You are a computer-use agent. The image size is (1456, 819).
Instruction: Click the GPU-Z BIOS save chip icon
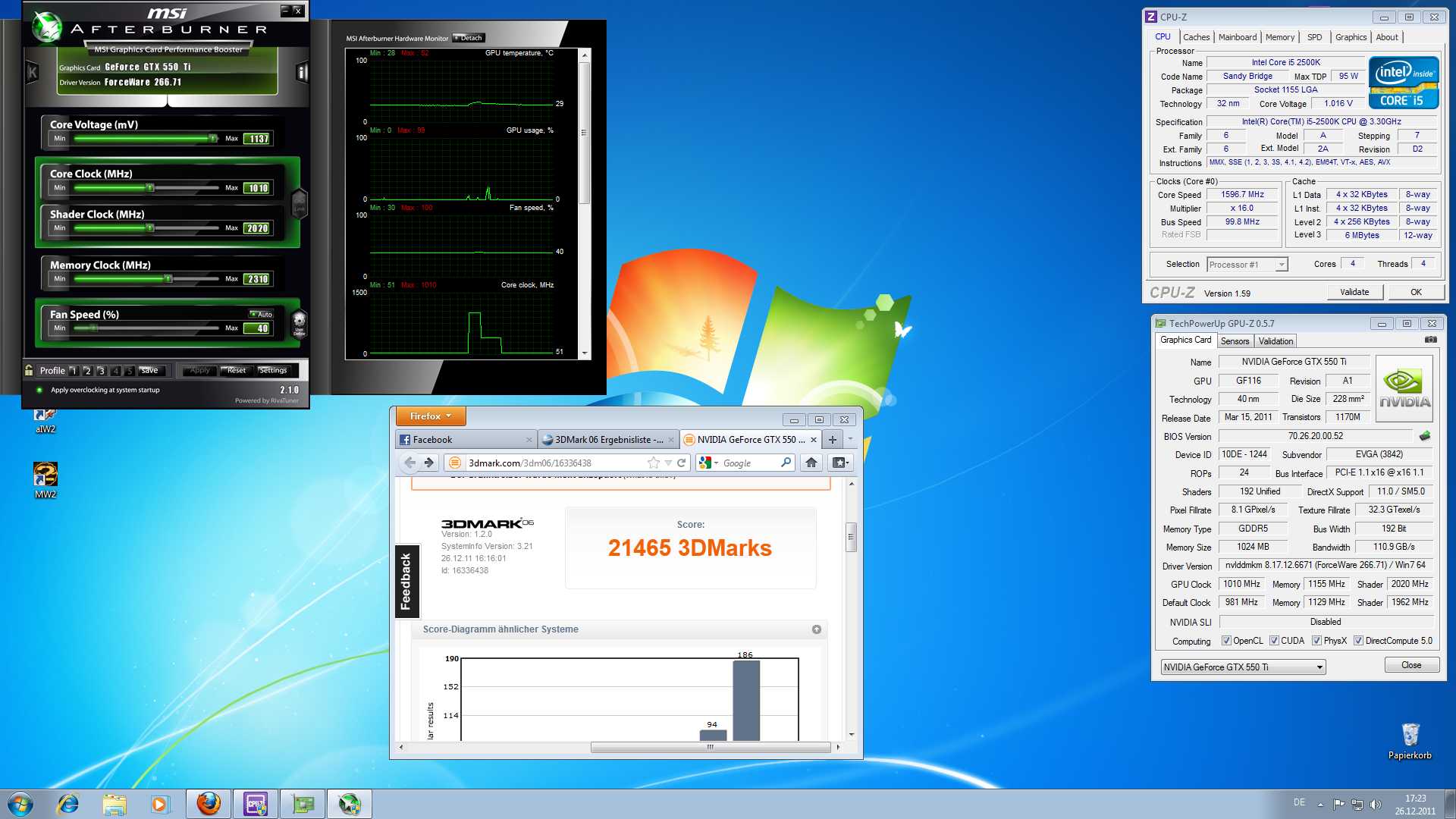1425,436
